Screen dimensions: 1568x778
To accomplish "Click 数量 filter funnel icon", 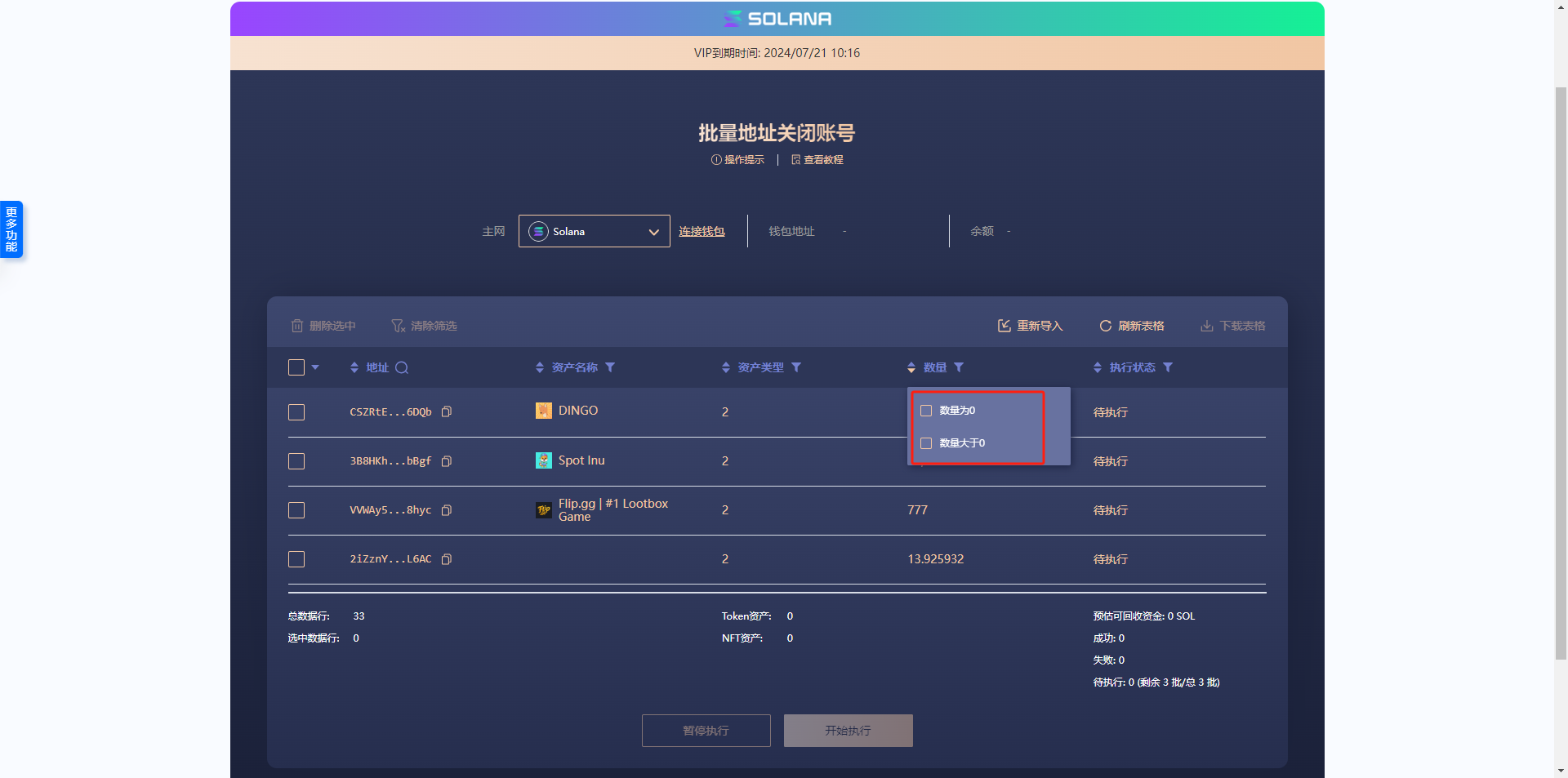I will point(959,367).
